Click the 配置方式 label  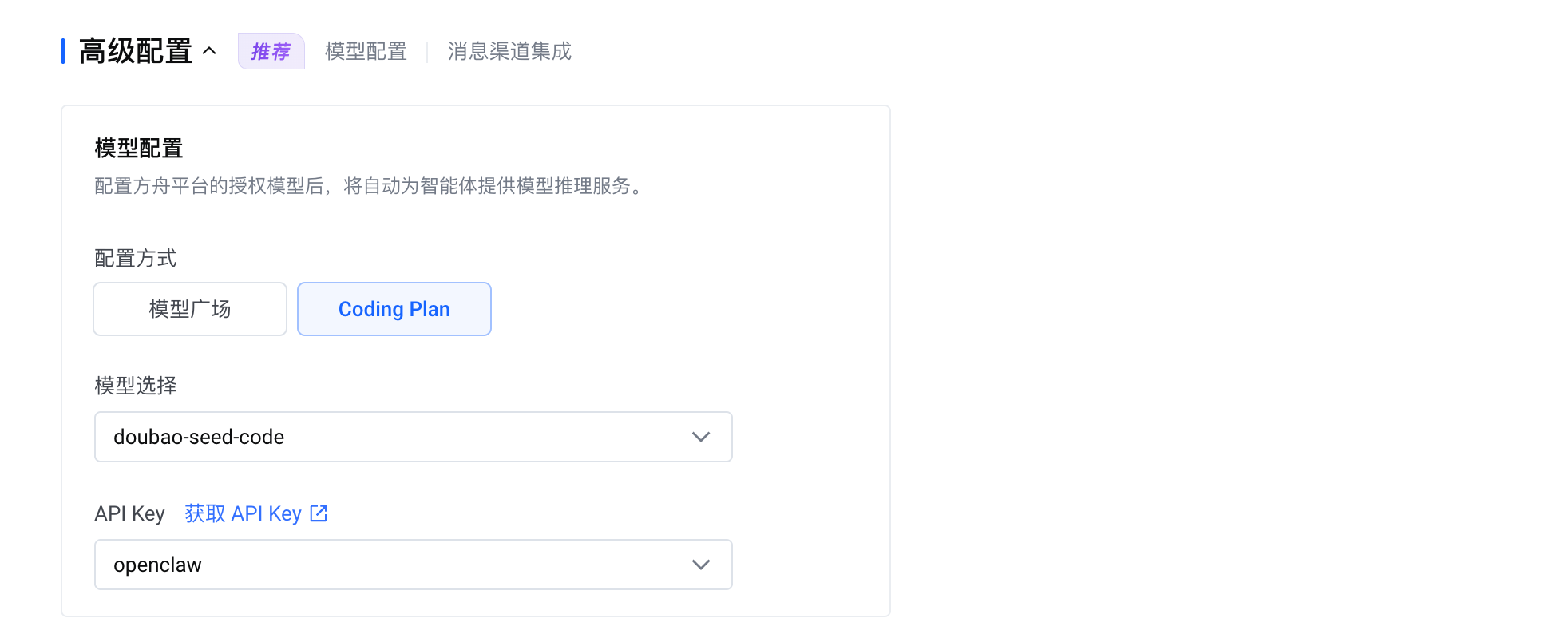(x=136, y=258)
